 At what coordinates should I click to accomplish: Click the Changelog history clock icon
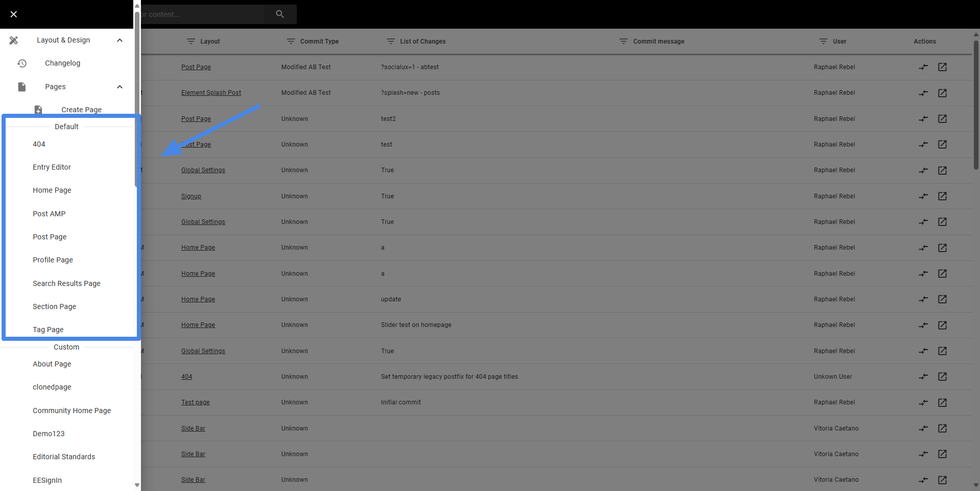click(x=22, y=63)
